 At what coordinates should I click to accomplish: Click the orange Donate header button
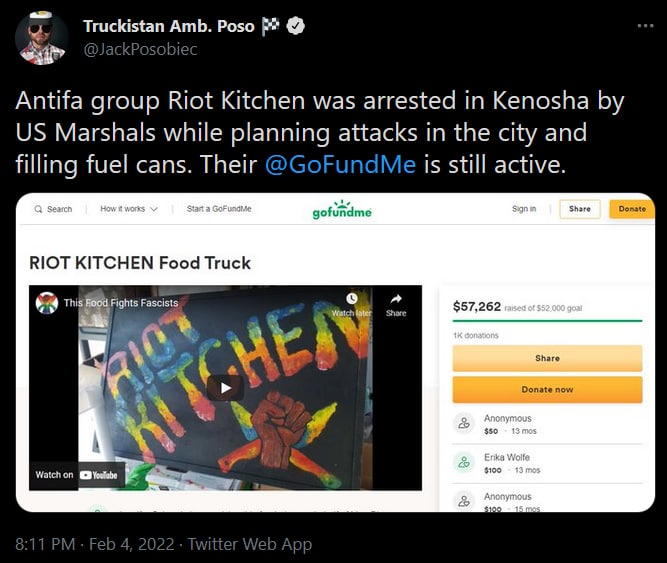click(631, 209)
